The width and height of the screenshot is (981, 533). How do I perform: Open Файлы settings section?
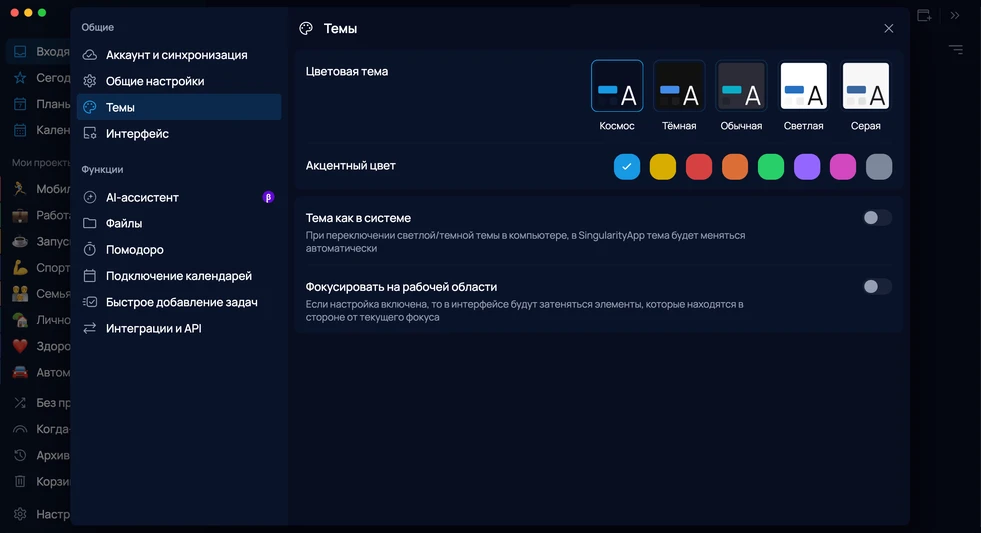[x=179, y=223]
